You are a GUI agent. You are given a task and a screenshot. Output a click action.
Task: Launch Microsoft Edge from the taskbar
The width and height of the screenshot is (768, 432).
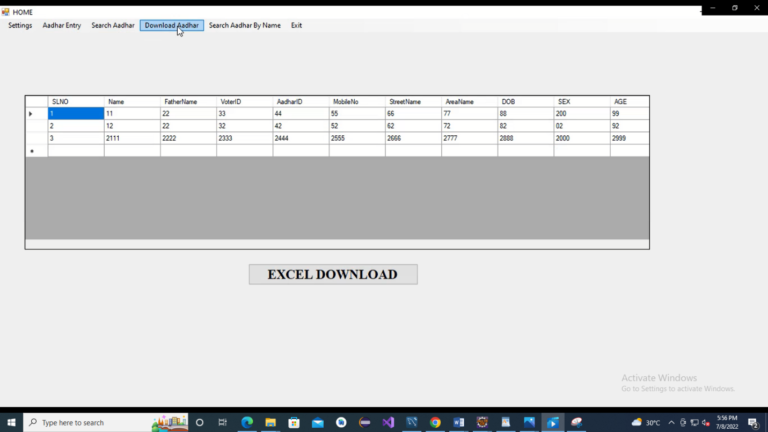pos(247,422)
